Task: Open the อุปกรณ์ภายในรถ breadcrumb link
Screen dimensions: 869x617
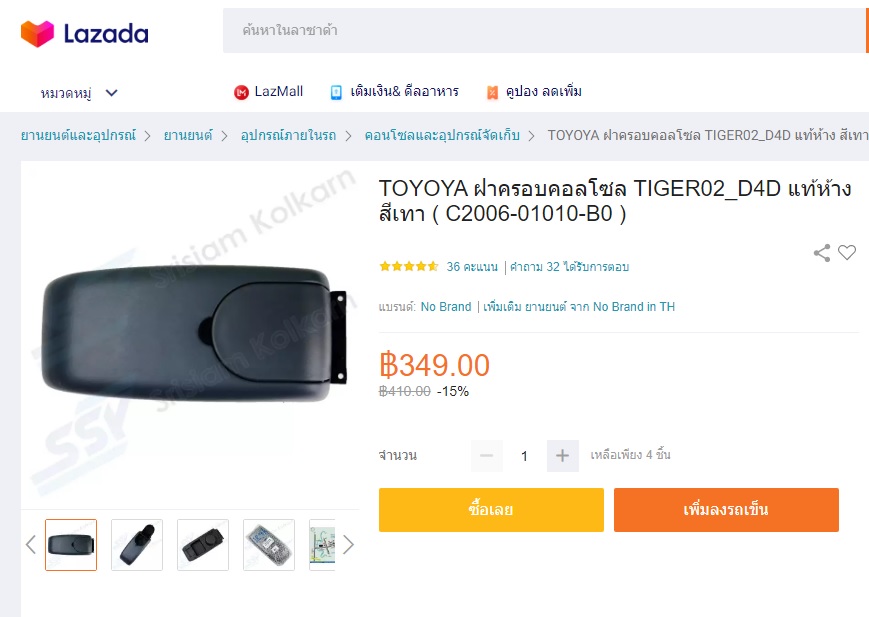Action: click(x=288, y=135)
